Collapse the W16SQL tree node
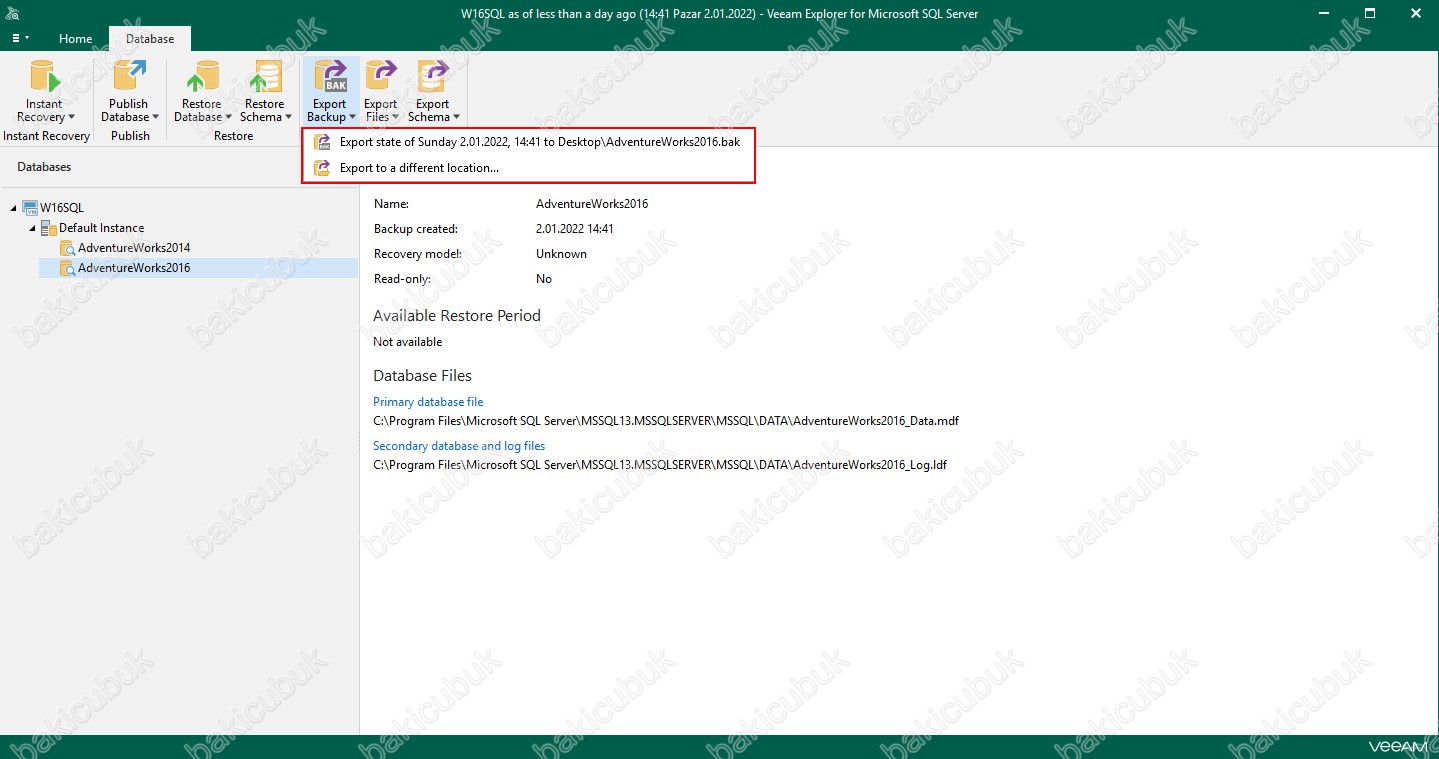 point(13,208)
